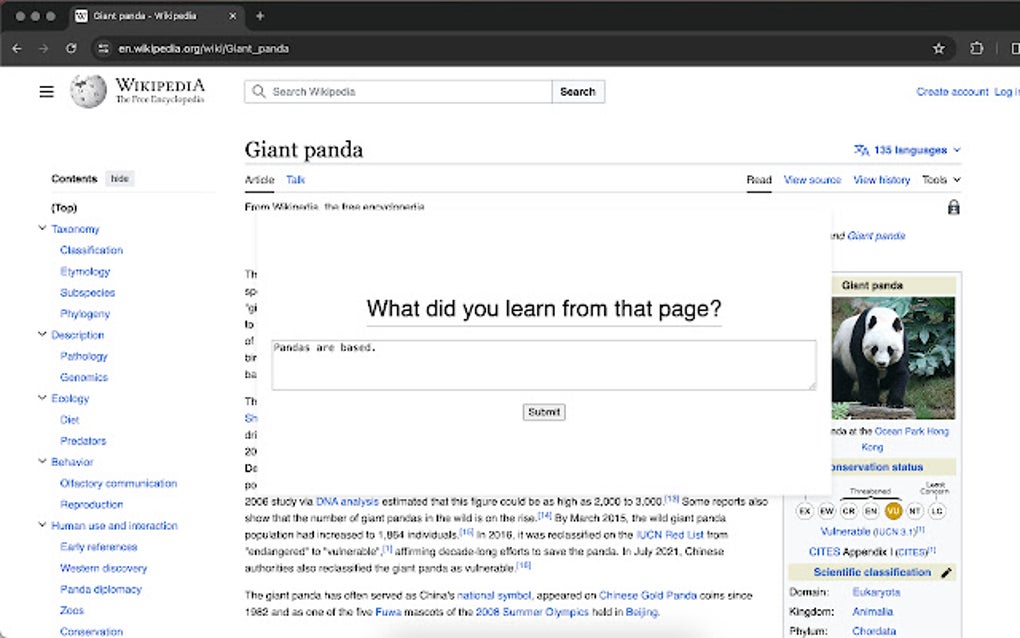The image size is (1020, 638).
Task: Click inside the answer text box
Action: 543,365
